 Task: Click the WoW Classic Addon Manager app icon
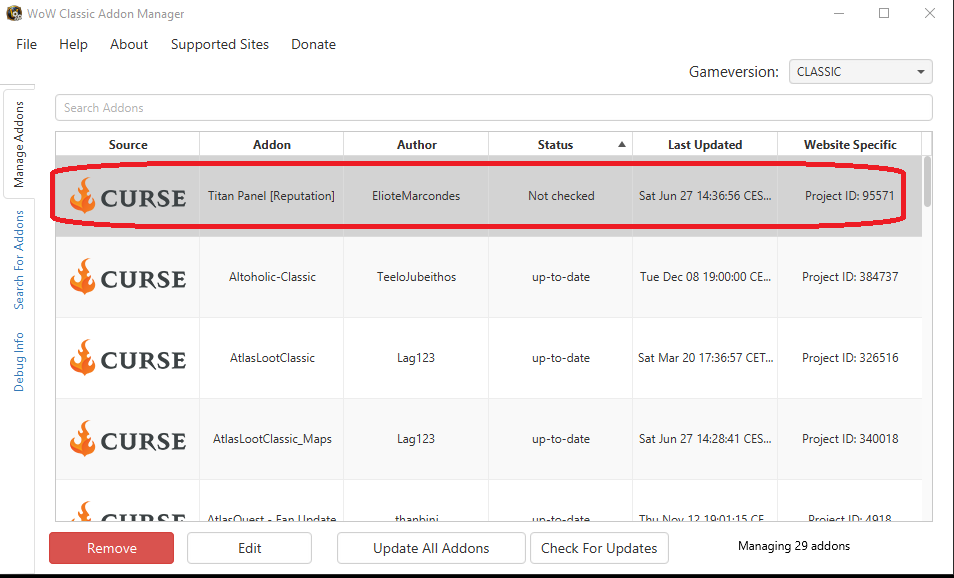(13, 13)
